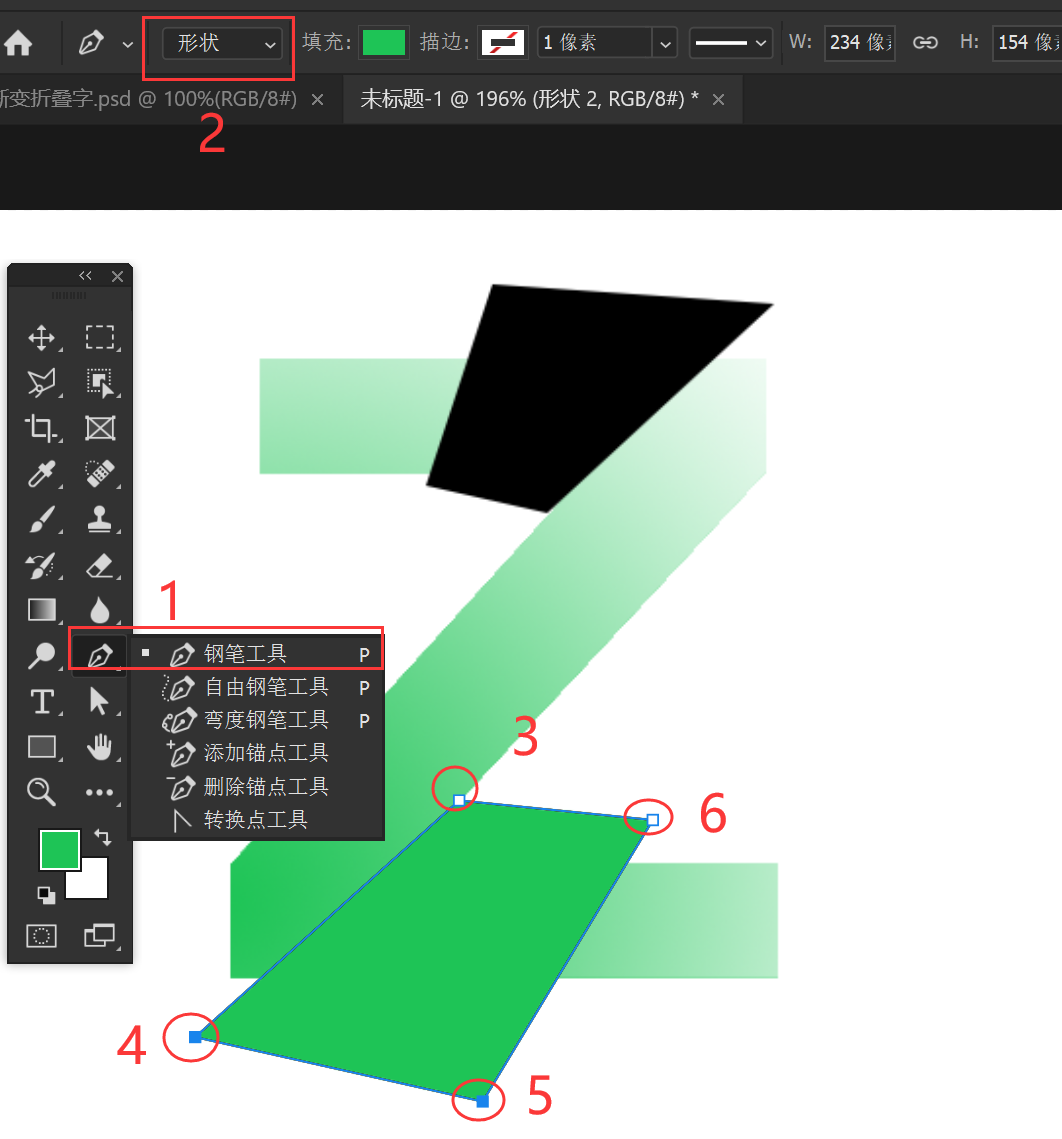Select the Eraser tool
The width and height of the screenshot is (1062, 1139).
click(100, 565)
